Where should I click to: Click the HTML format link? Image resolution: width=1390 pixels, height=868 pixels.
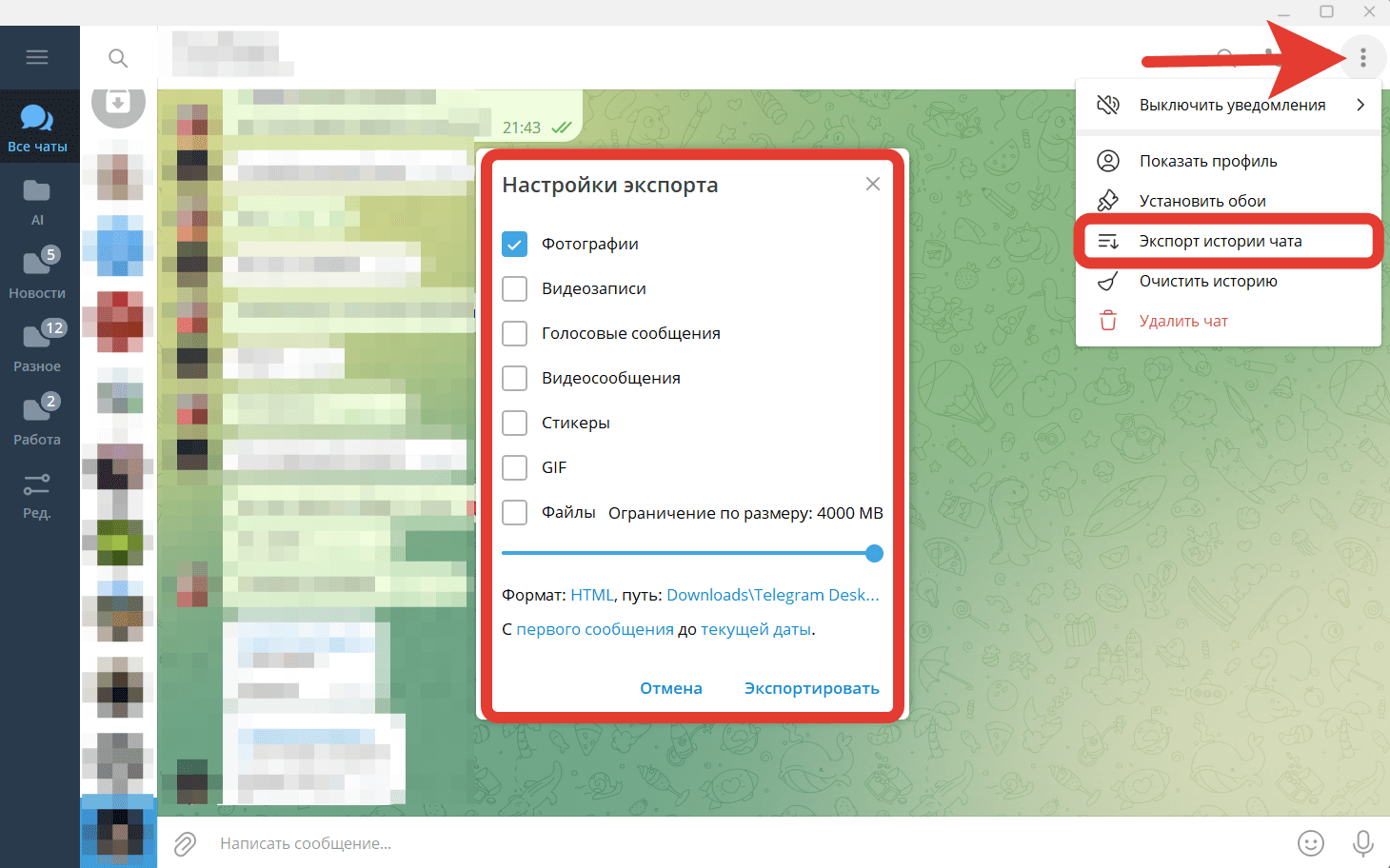(x=592, y=595)
